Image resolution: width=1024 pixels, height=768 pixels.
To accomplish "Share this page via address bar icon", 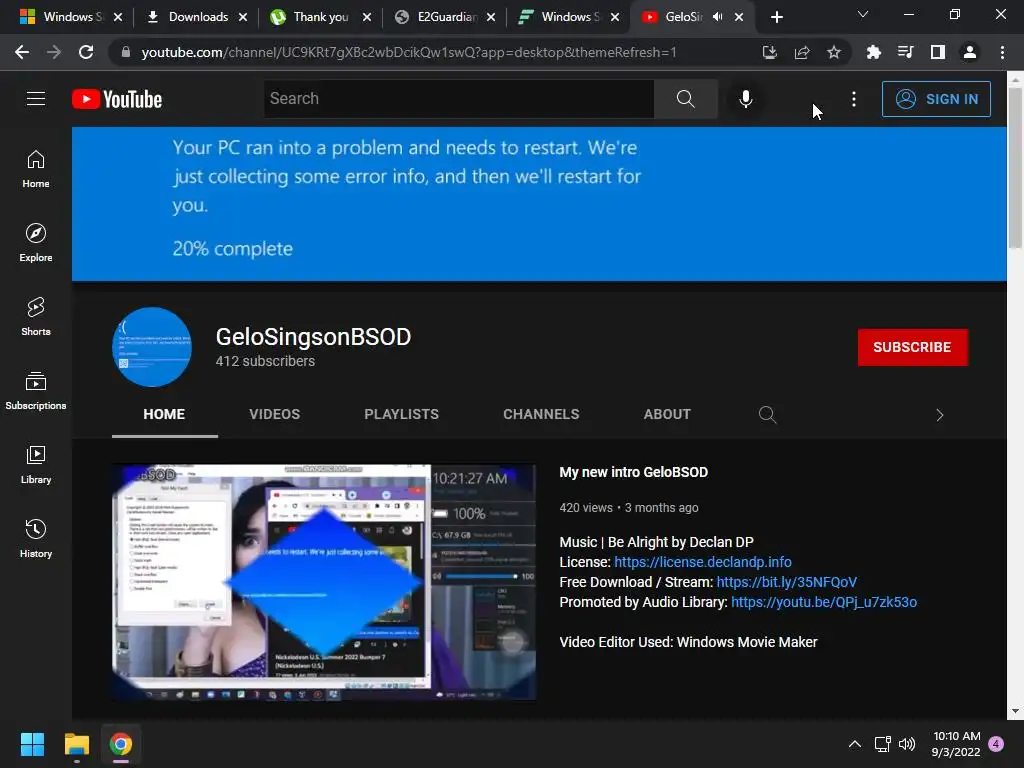I will pos(801,52).
